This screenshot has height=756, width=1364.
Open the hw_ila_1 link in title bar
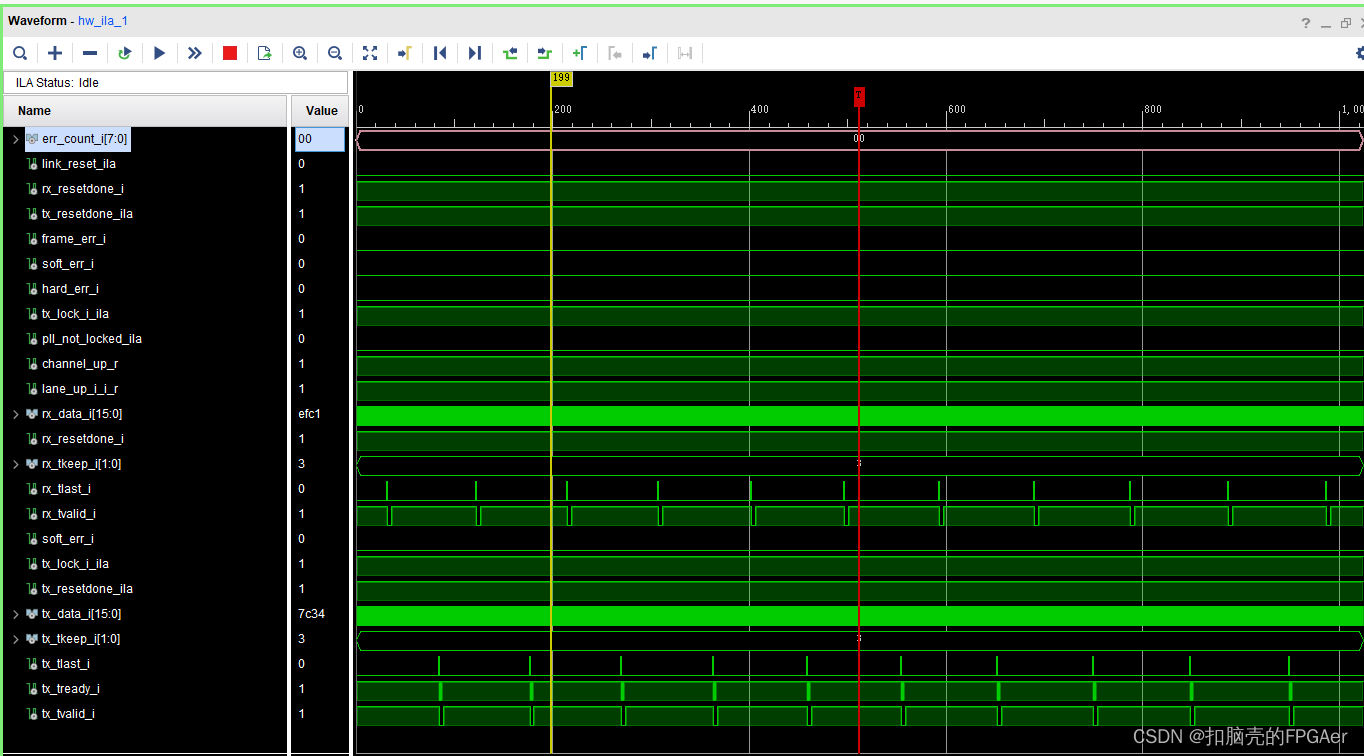[102, 20]
